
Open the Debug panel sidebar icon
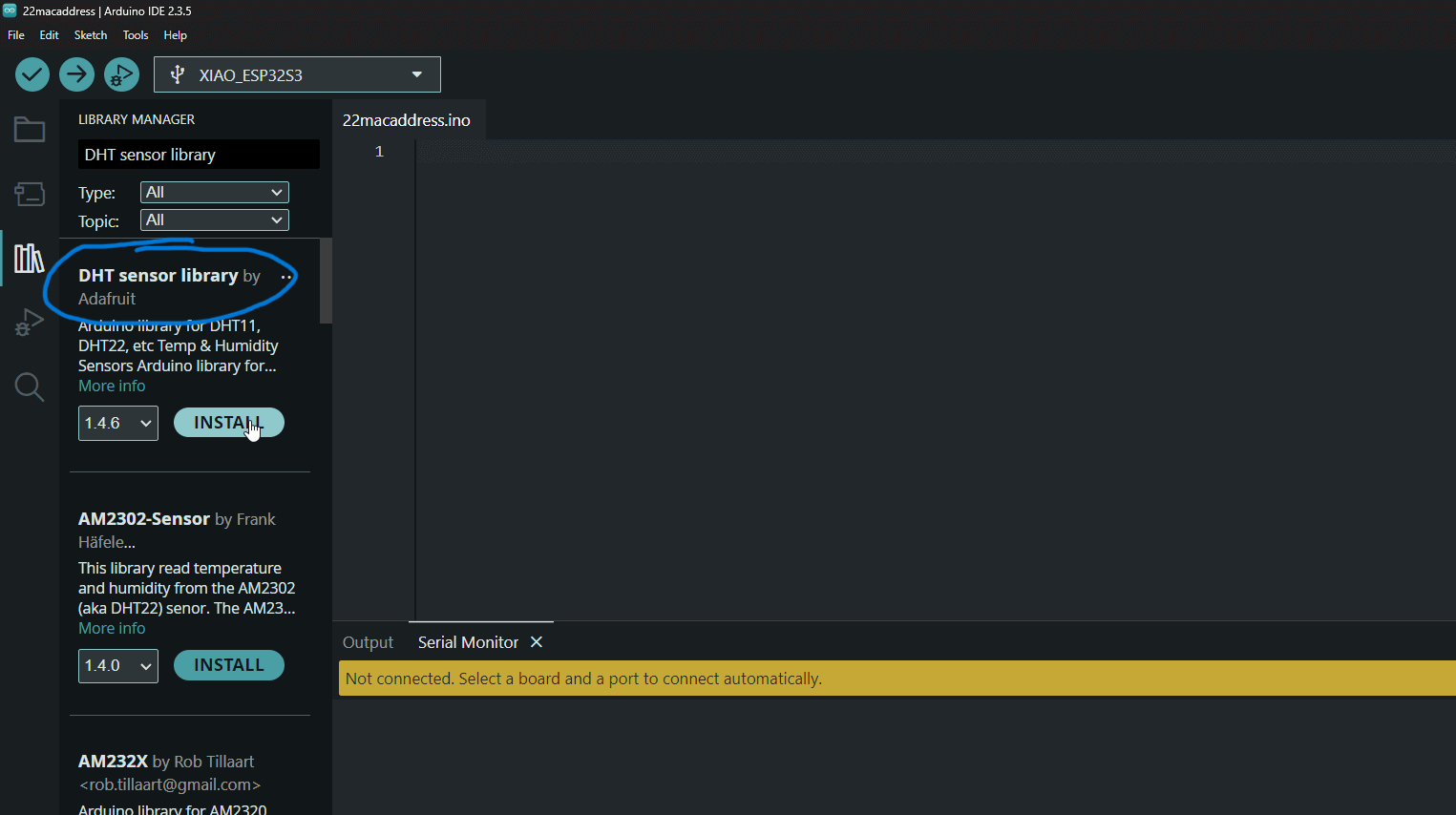tap(30, 323)
